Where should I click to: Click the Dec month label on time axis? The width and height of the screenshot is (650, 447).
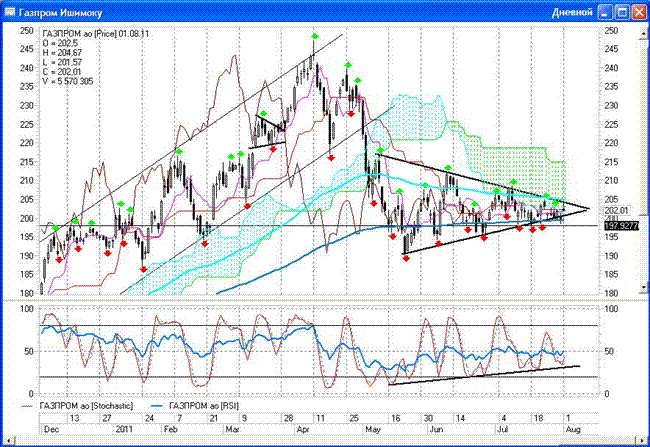click(x=51, y=430)
